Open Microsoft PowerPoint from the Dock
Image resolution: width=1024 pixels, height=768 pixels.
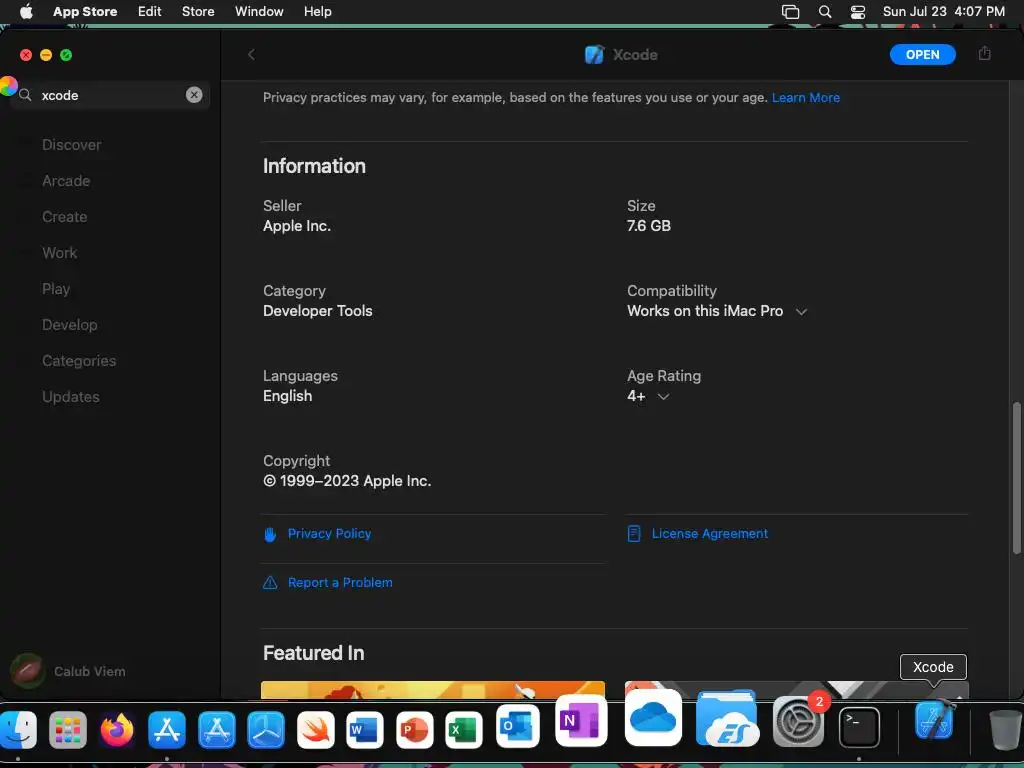(414, 729)
